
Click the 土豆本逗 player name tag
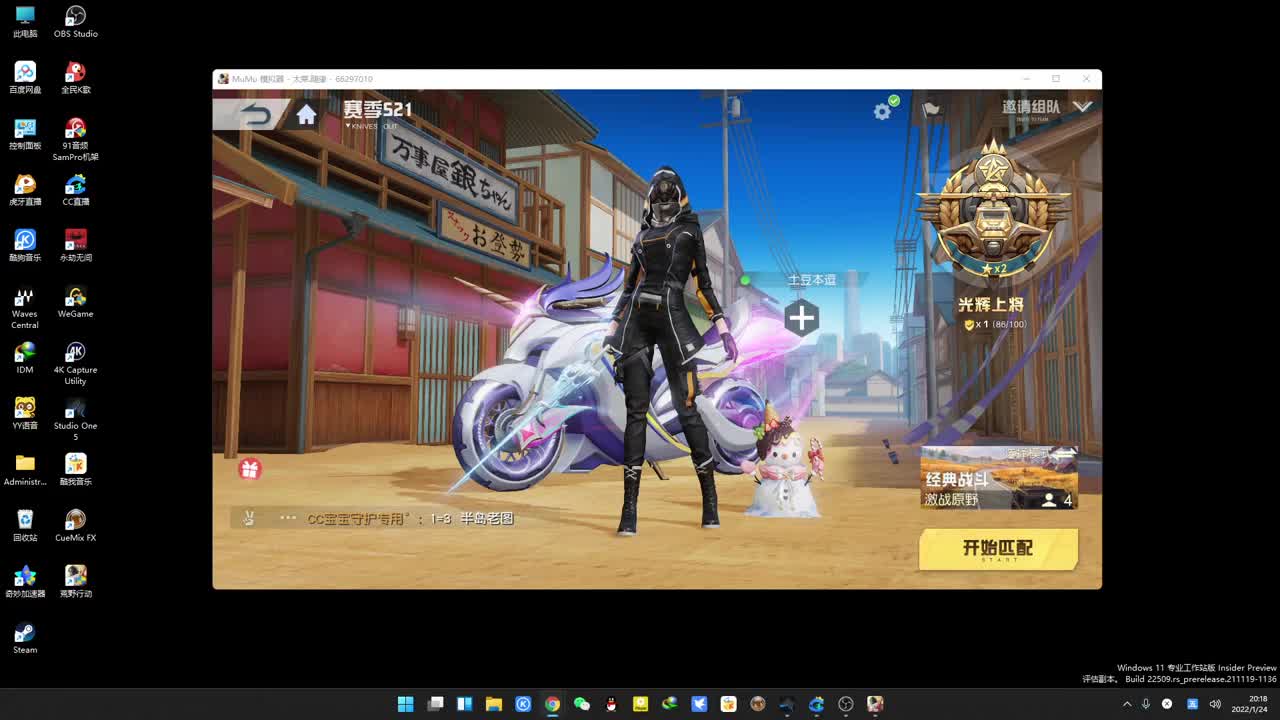pyautogui.click(x=811, y=280)
